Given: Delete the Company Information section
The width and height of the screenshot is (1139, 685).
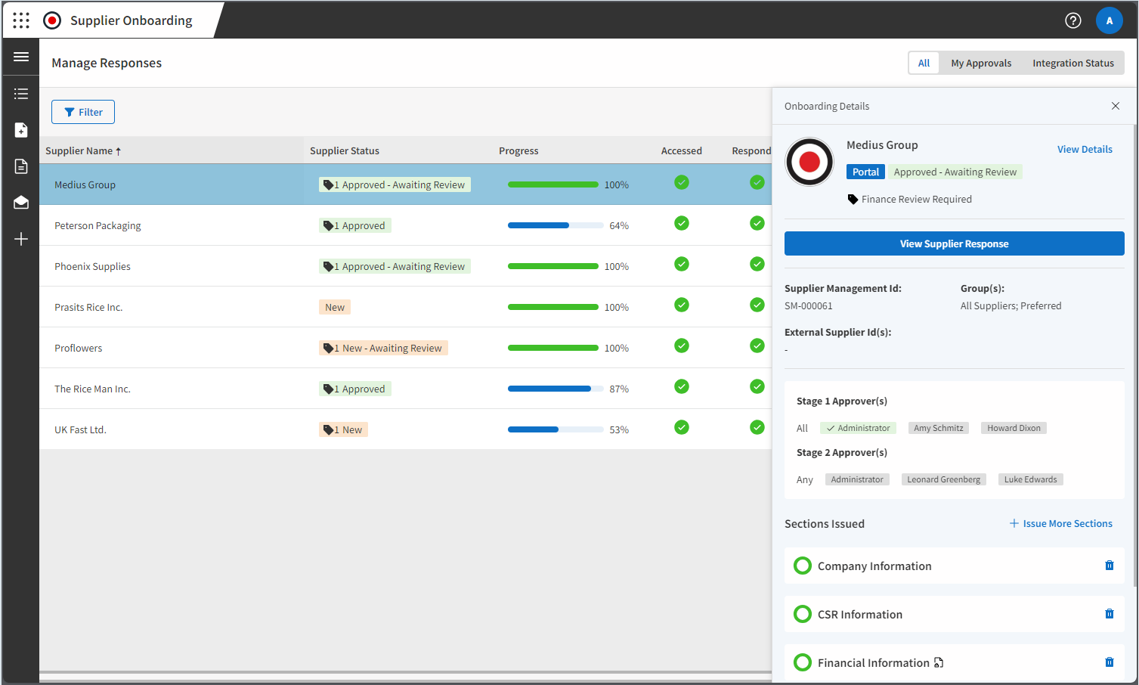Looking at the screenshot, I should 1109,566.
